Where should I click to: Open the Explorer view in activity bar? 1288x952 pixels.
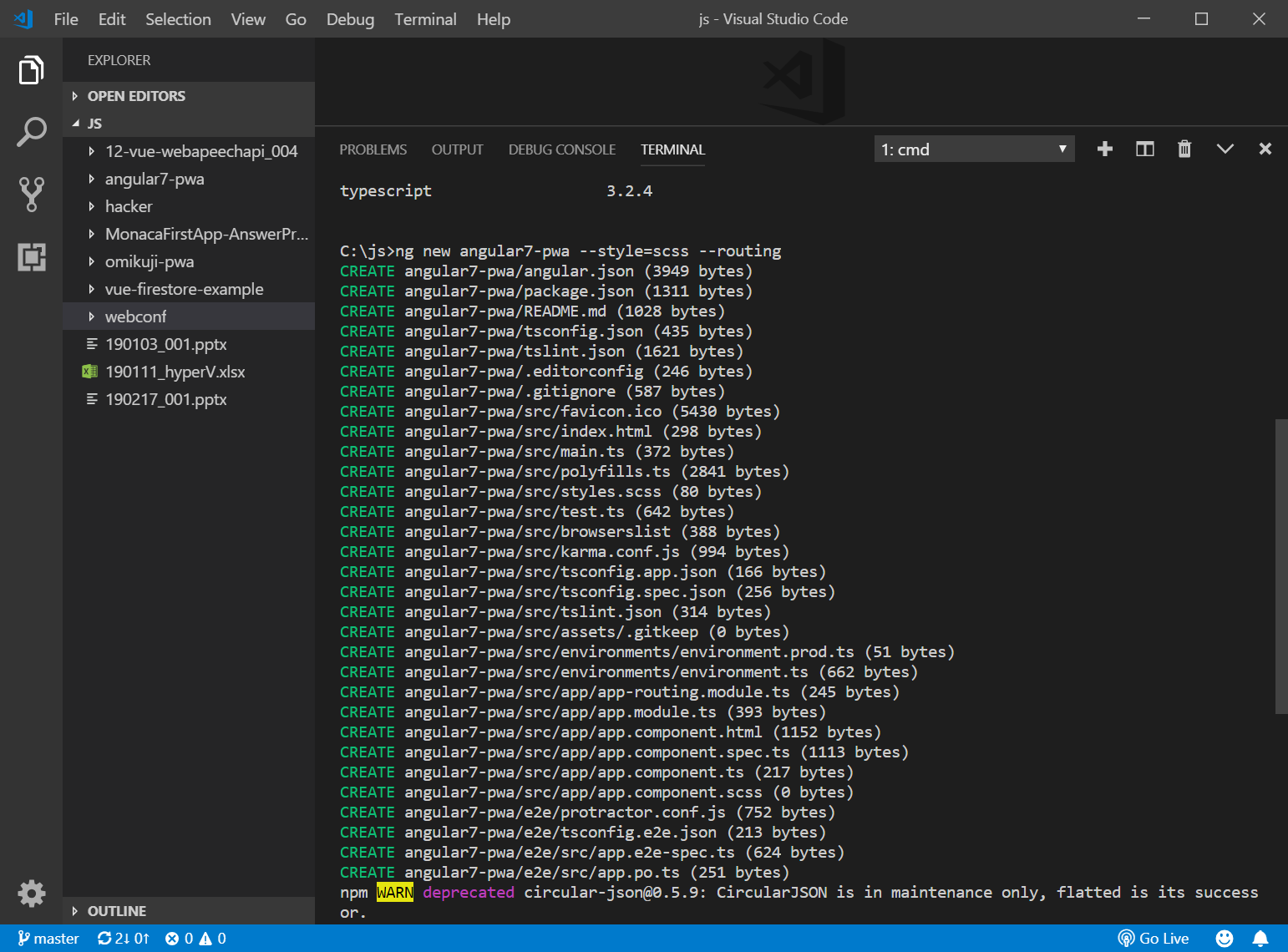[x=31, y=70]
